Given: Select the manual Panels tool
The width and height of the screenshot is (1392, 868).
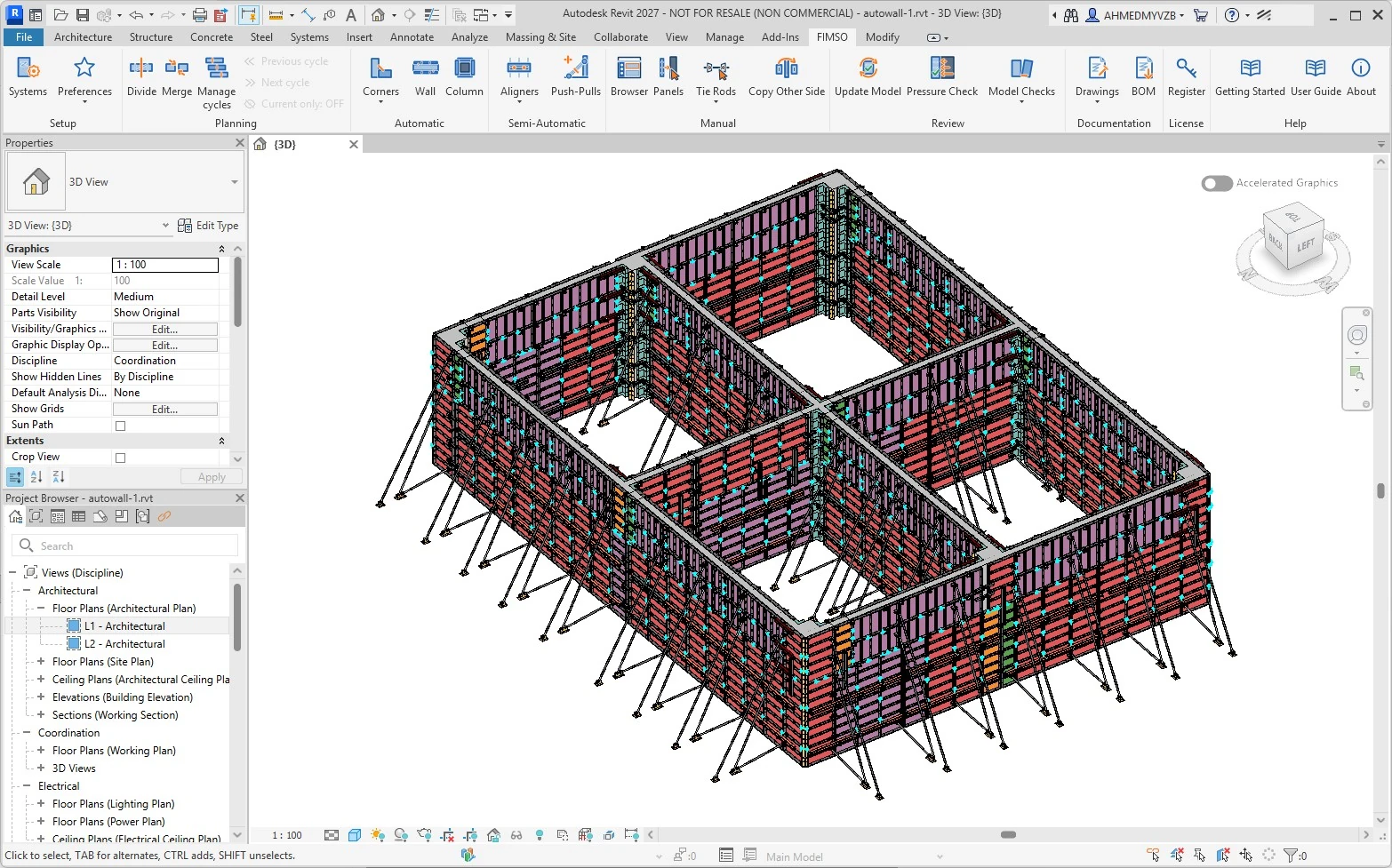Looking at the screenshot, I should [668, 76].
